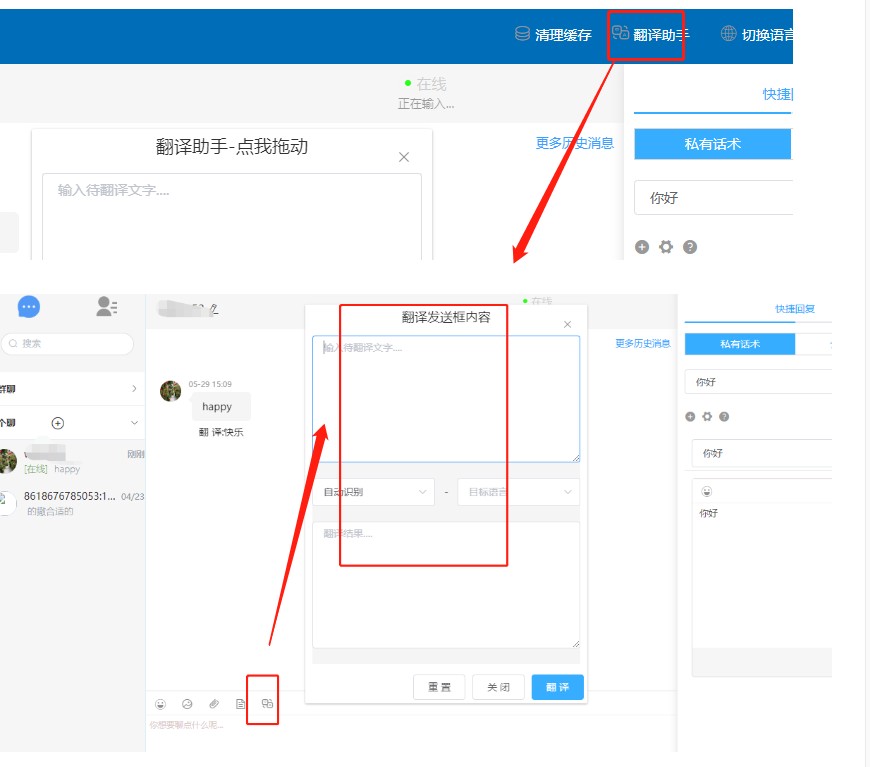Click the upper question-mark help icon

[x=690, y=247]
